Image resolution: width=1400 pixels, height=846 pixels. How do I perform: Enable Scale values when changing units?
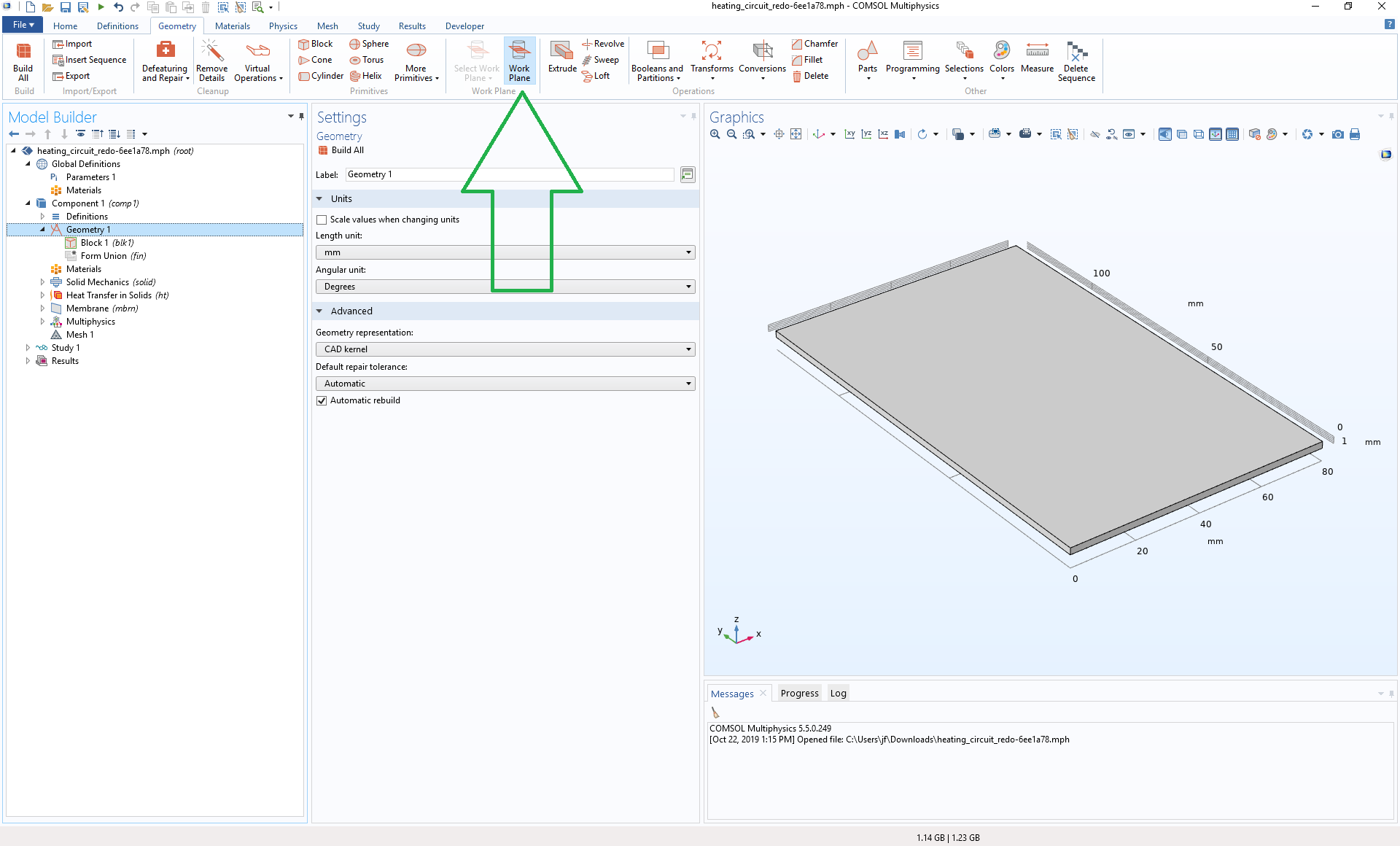[322, 220]
